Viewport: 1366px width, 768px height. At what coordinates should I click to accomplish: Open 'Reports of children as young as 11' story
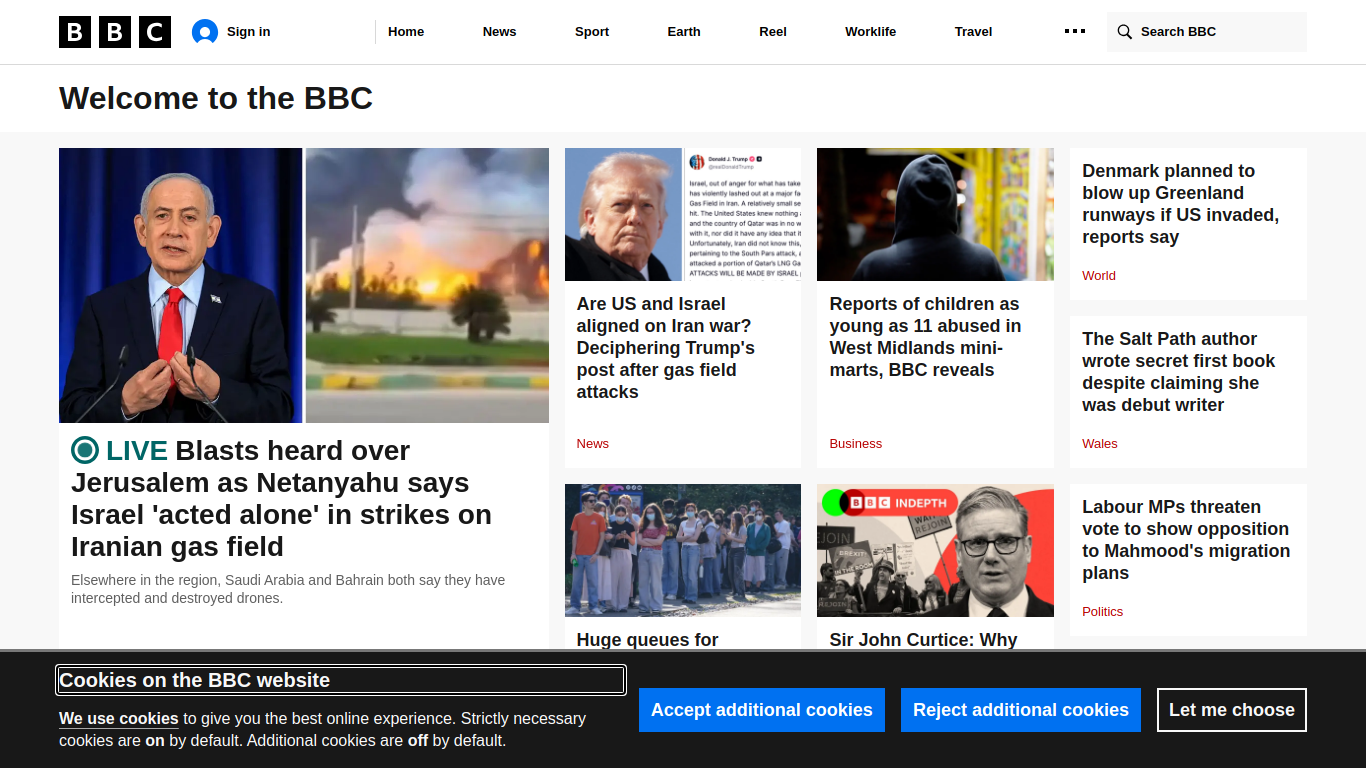tap(925, 337)
